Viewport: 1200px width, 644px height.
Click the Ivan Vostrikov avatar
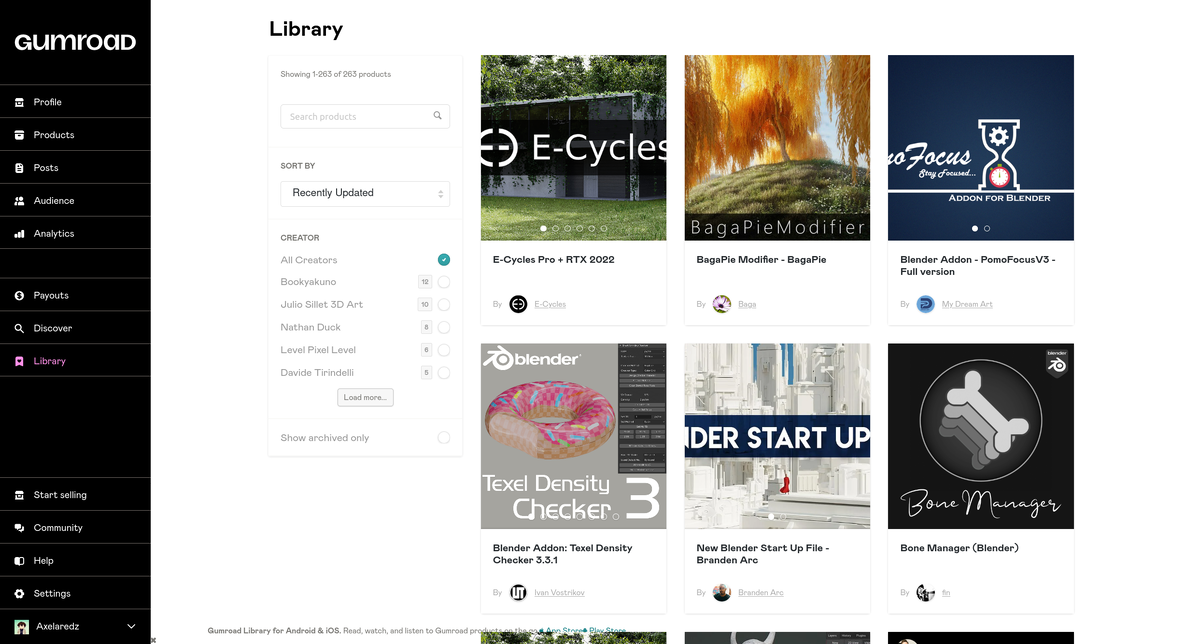coord(518,592)
